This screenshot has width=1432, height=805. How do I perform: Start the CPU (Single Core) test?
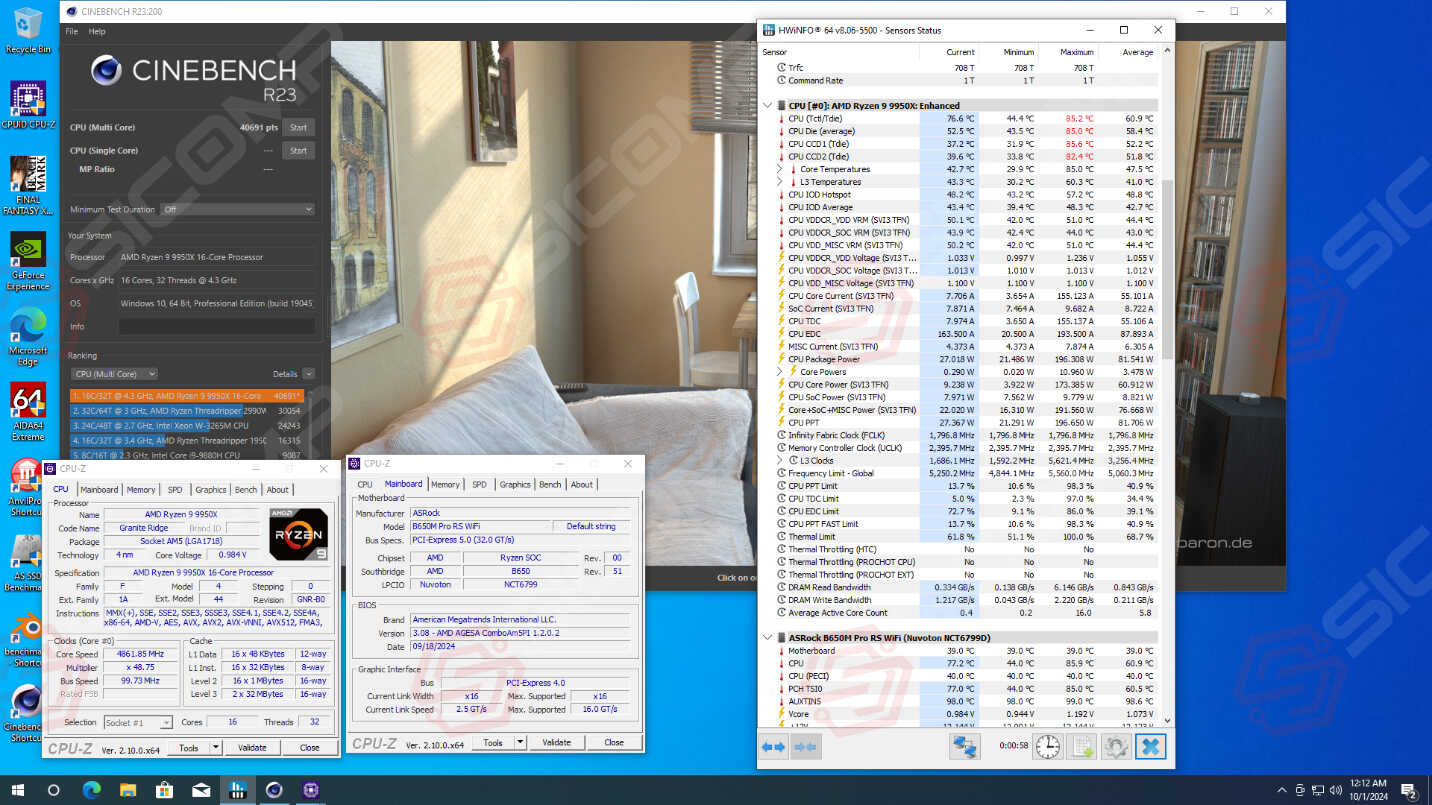[x=298, y=151]
